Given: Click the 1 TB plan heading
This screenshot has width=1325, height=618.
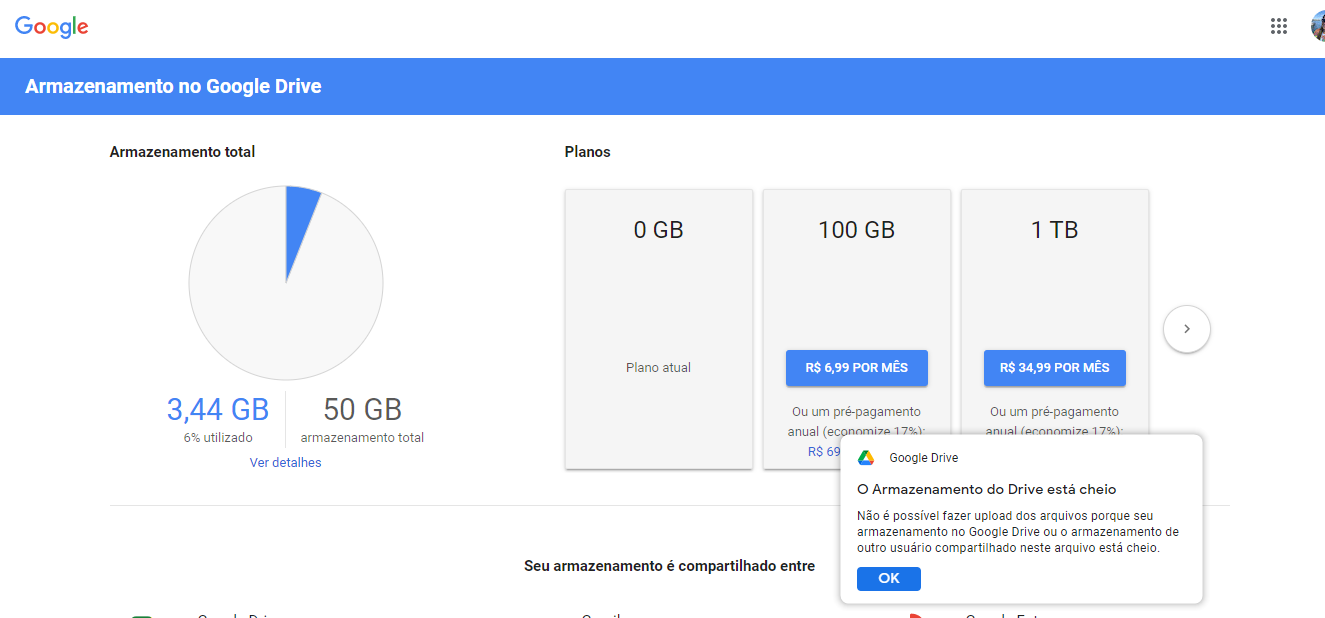Looking at the screenshot, I should click(x=1054, y=230).
